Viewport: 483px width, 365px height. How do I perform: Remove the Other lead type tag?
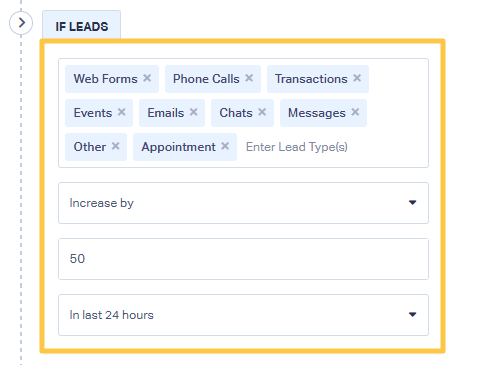pos(116,146)
